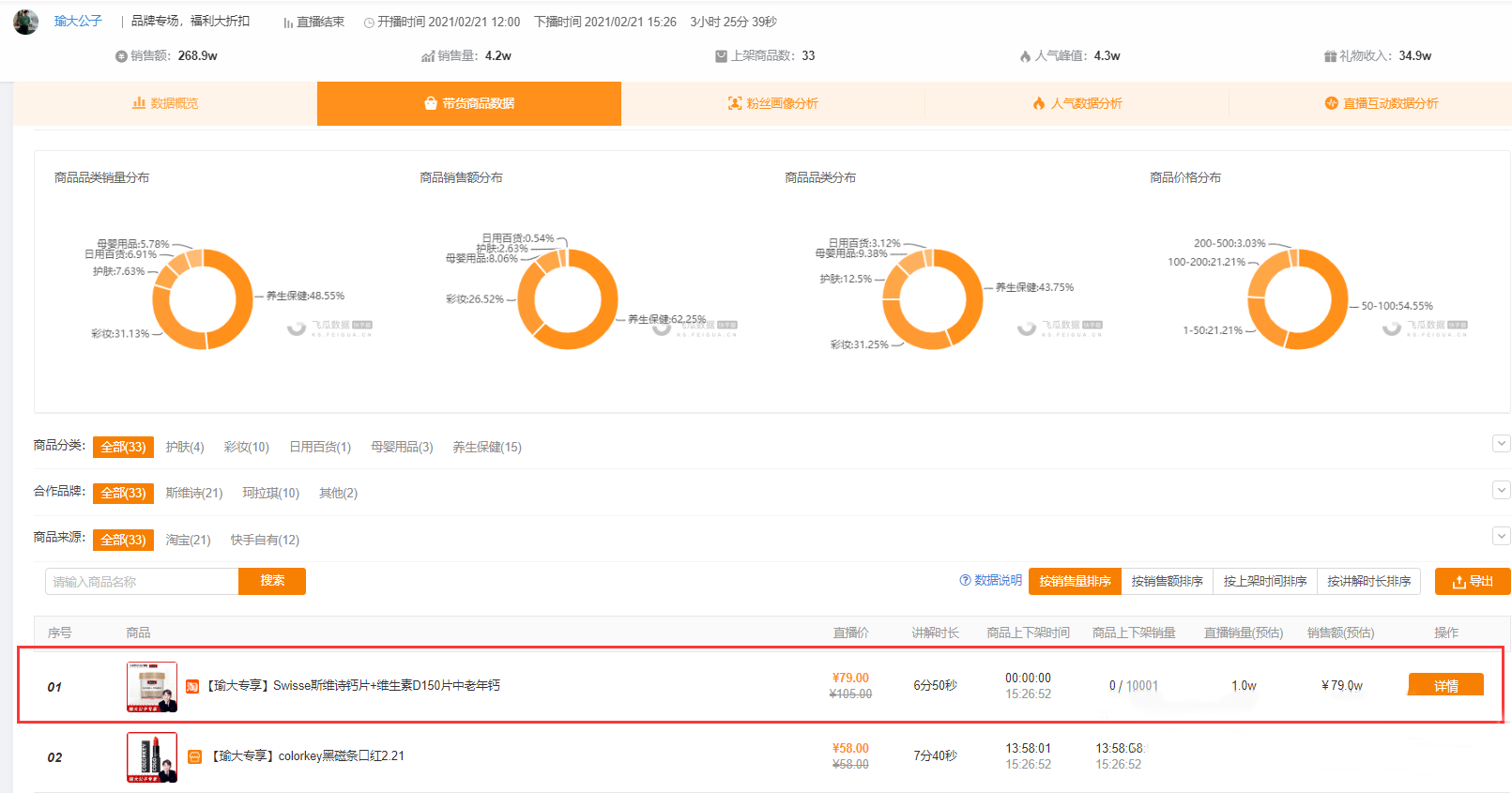Sort by 按销售量排序
The height and width of the screenshot is (793, 1512).
coord(1075,581)
